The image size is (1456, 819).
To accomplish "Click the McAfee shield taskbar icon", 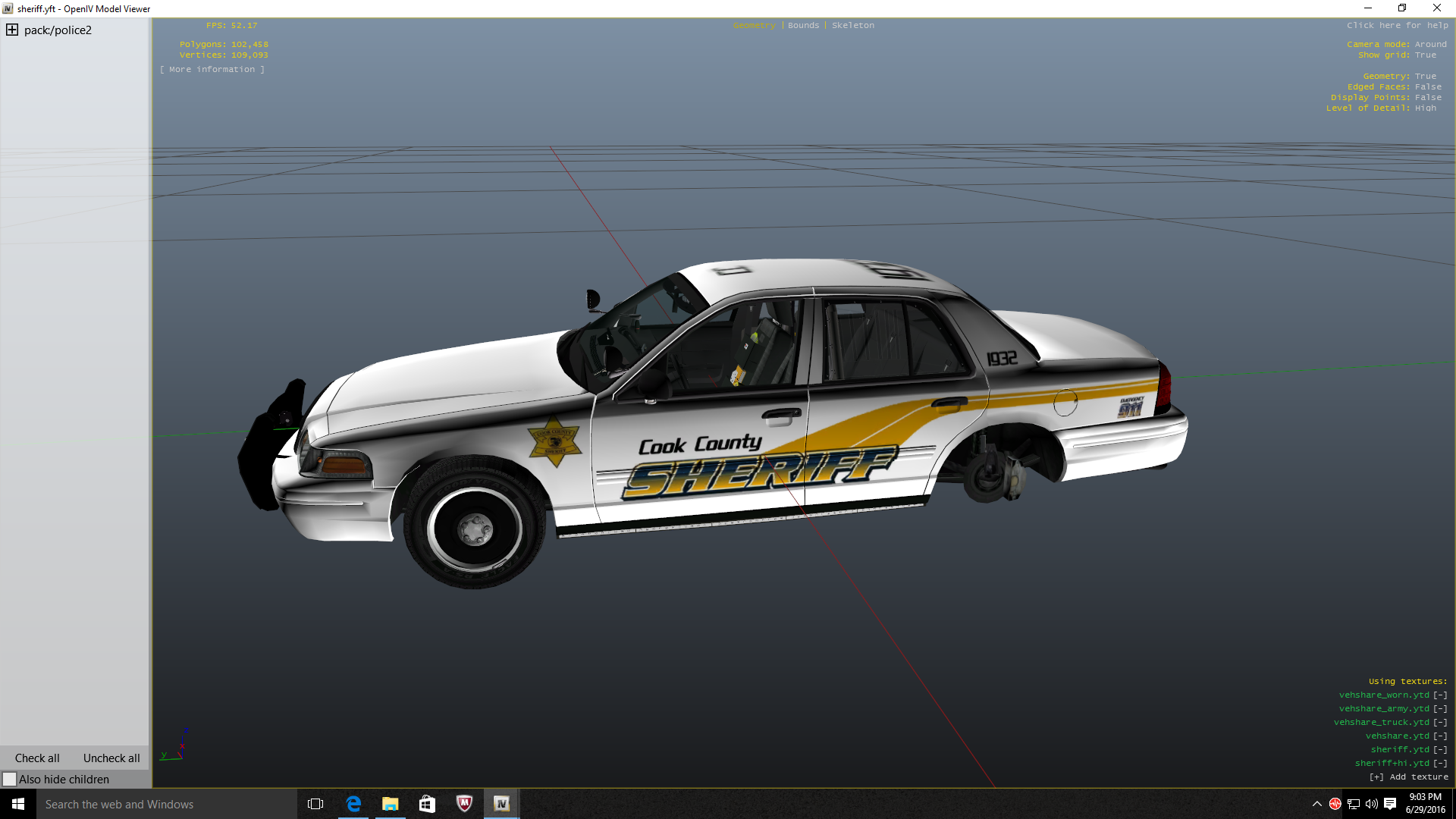I will (464, 804).
